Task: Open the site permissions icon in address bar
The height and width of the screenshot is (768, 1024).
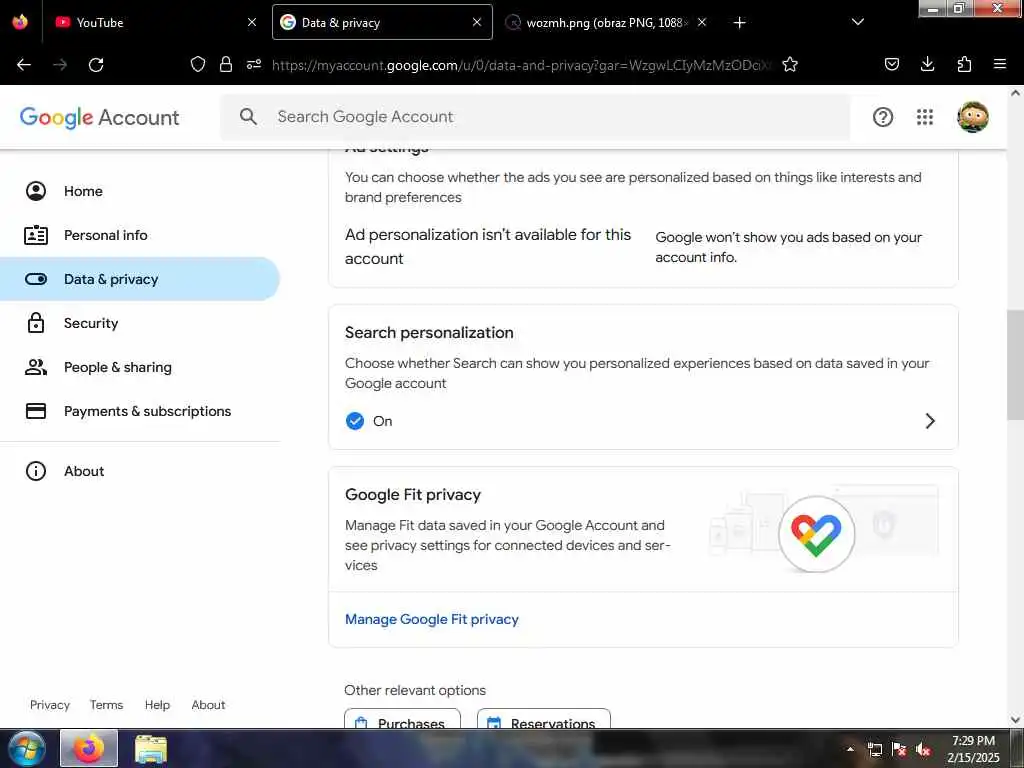Action: pyautogui.click(x=254, y=64)
